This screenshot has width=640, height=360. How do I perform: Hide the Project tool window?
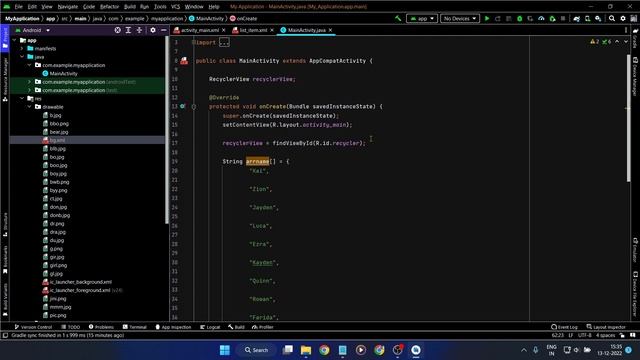[164, 30]
